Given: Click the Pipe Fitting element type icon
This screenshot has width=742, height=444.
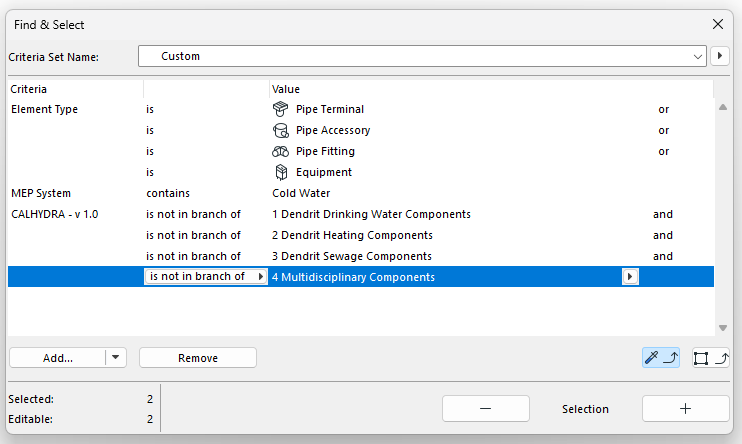Looking at the screenshot, I should 281,151.
